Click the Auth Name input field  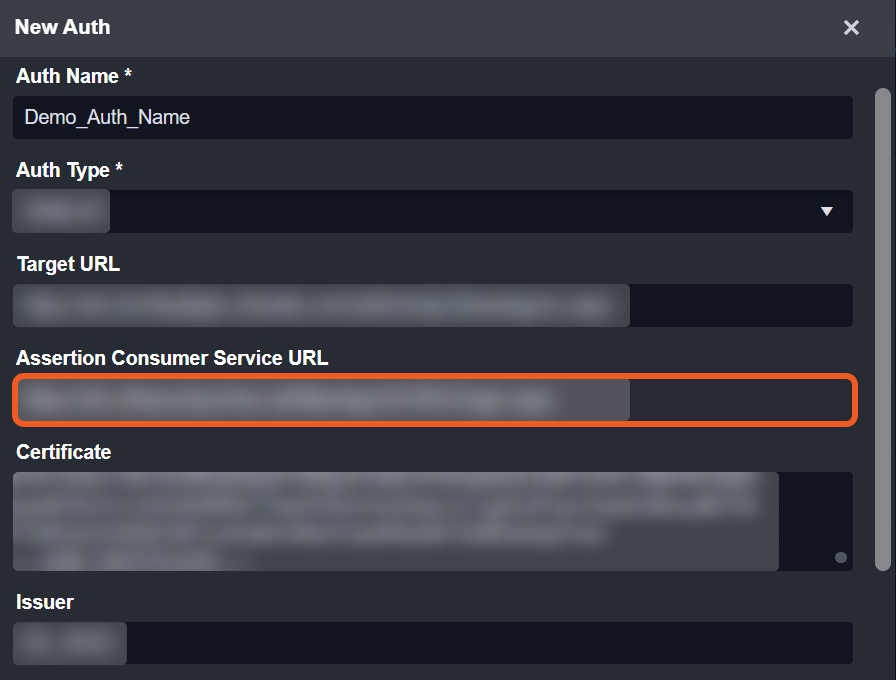click(432, 117)
